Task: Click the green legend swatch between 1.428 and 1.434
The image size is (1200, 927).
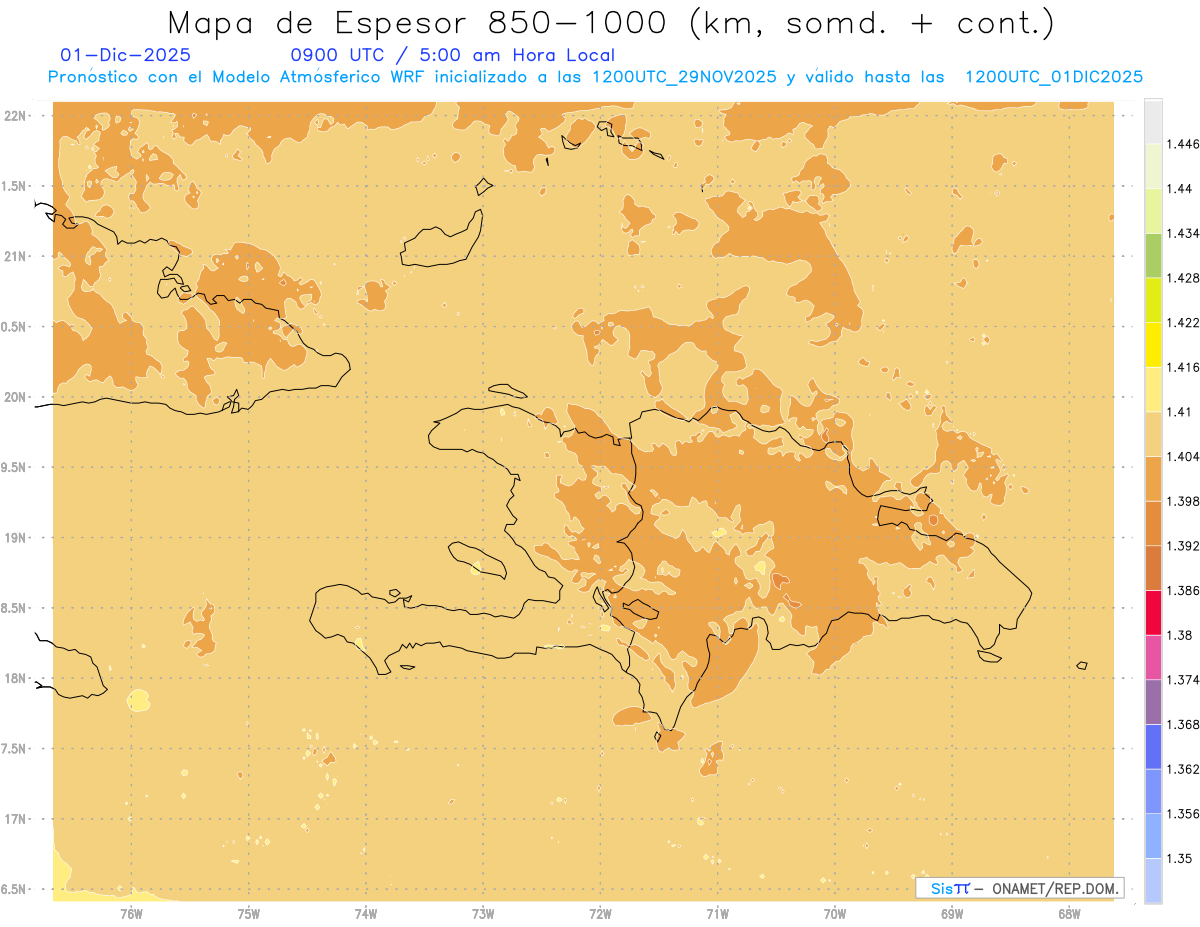Action: [x=1153, y=255]
